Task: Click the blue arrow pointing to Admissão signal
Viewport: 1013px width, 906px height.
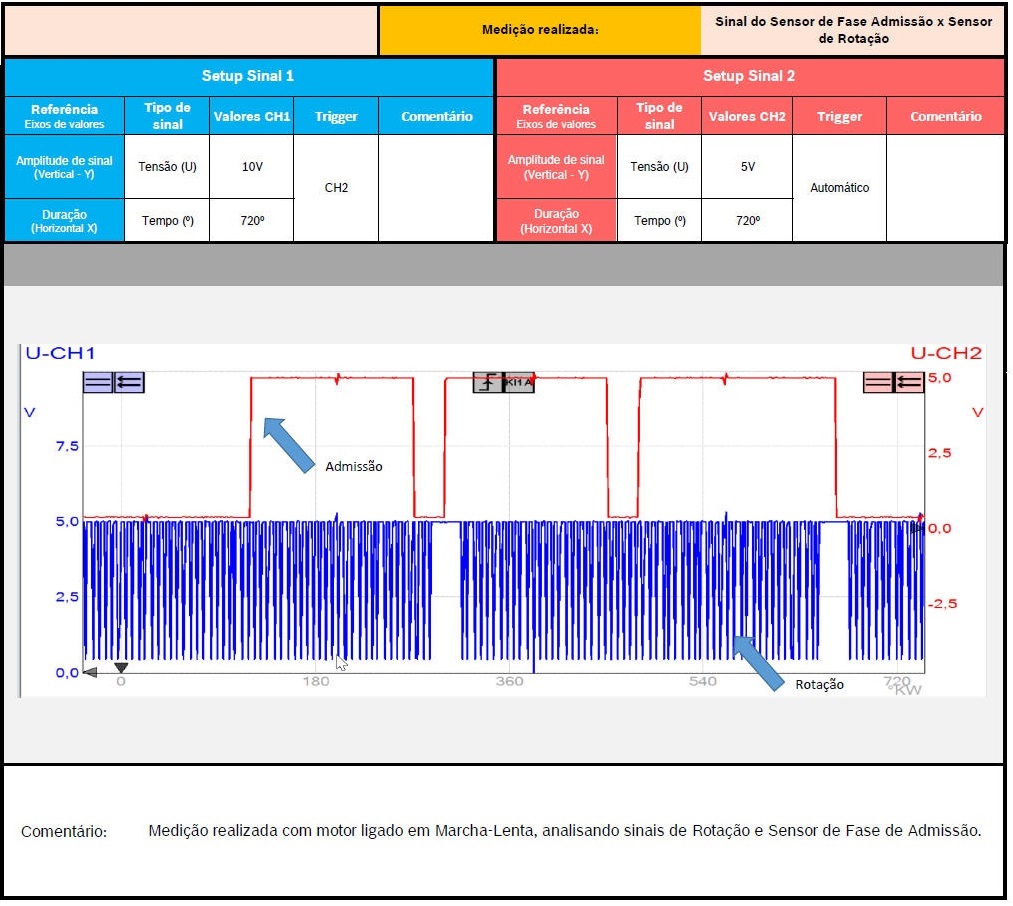Action: [289, 443]
